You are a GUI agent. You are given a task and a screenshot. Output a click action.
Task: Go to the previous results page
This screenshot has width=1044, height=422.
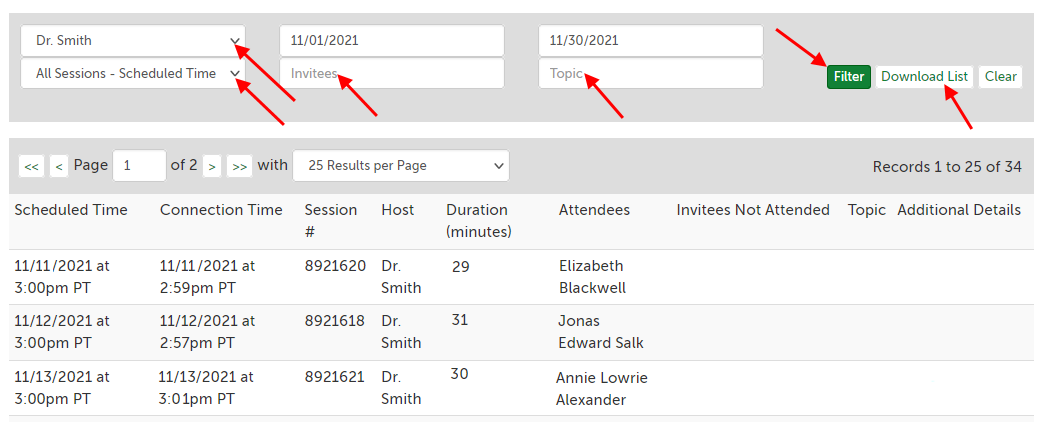[x=59, y=167]
